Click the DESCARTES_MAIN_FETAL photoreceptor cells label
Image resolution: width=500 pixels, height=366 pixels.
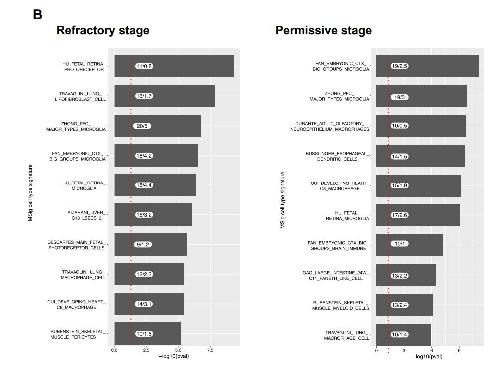77,245
